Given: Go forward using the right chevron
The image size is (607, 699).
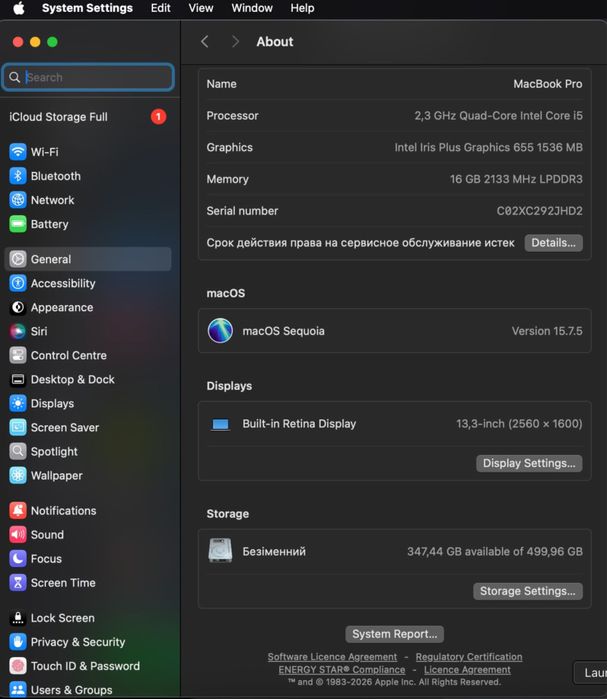Looking at the screenshot, I should coord(235,42).
